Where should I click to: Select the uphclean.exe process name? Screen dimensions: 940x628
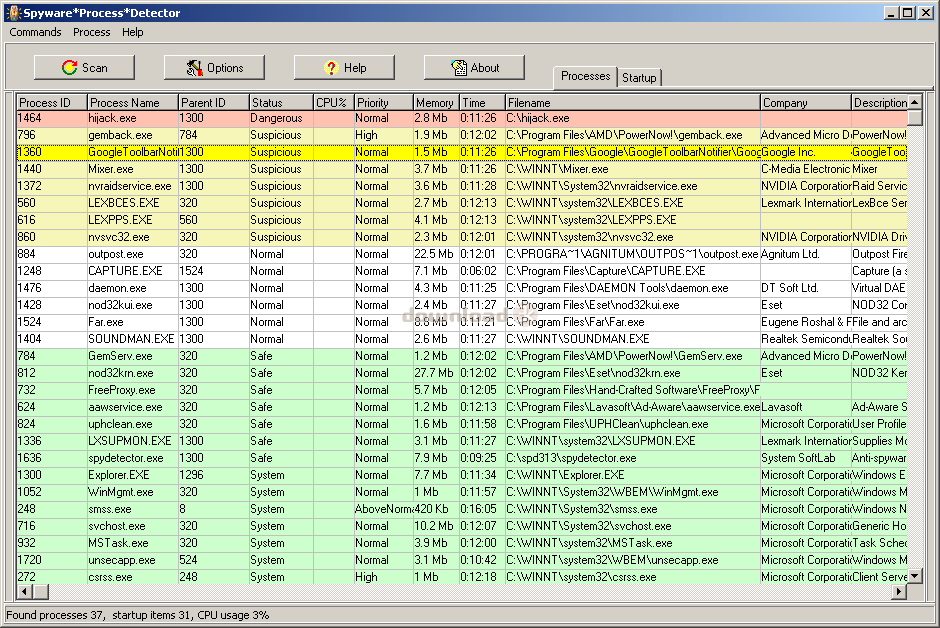pos(120,424)
